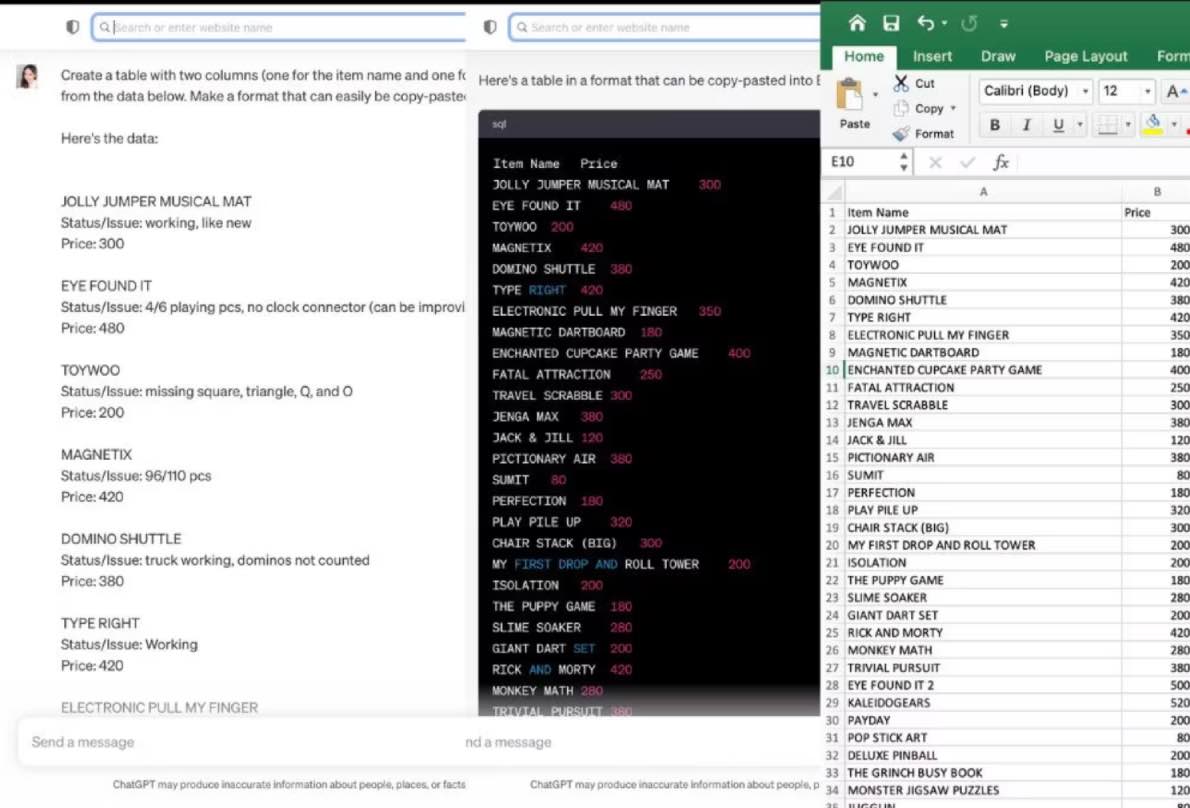Click the sql label on code block
The width and height of the screenshot is (1190, 808).
(499, 124)
